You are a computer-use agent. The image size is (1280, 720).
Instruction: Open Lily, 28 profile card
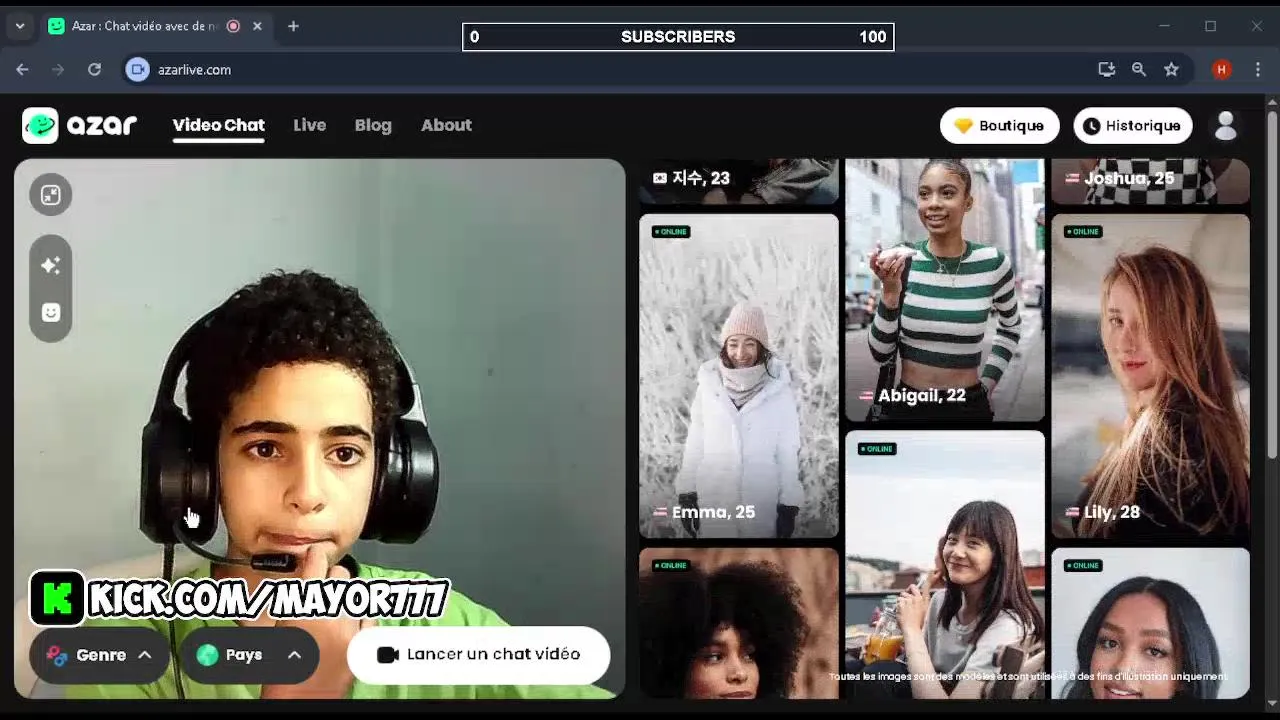point(1150,376)
